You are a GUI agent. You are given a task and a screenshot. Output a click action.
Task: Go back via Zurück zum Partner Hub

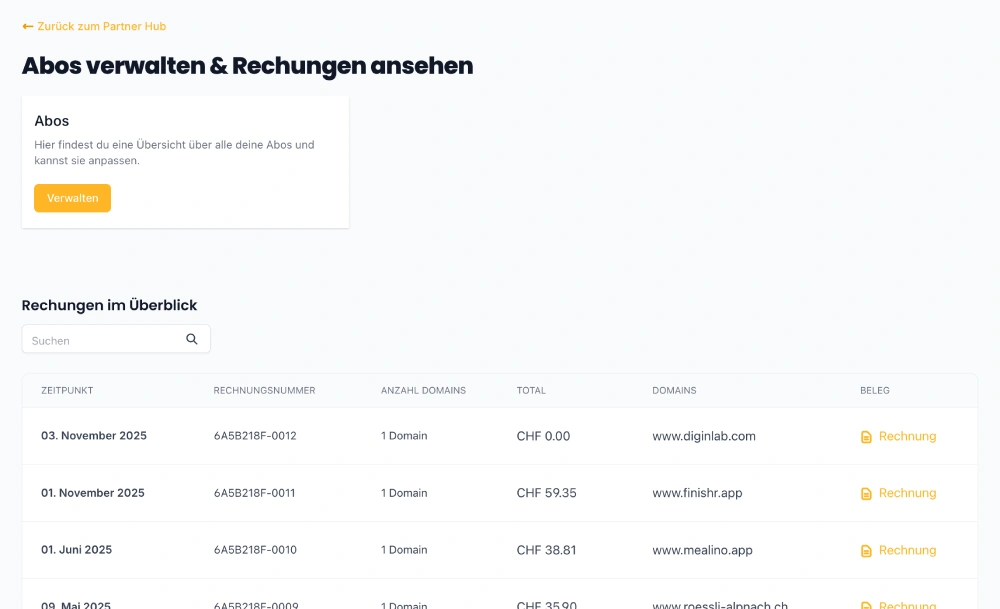pyautogui.click(x=101, y=27)
